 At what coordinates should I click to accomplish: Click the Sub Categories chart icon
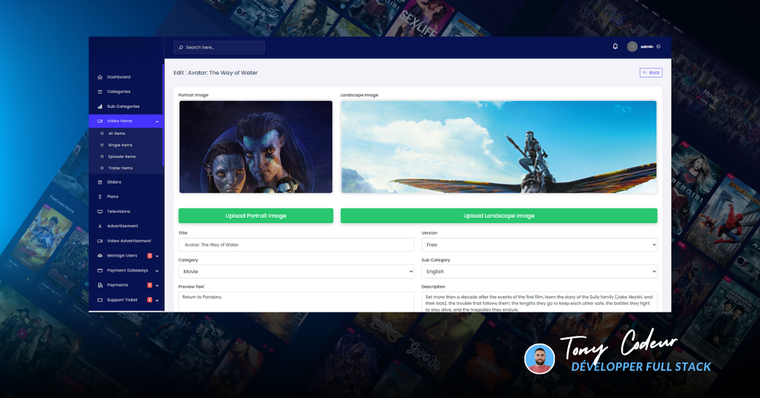(100, 106)
